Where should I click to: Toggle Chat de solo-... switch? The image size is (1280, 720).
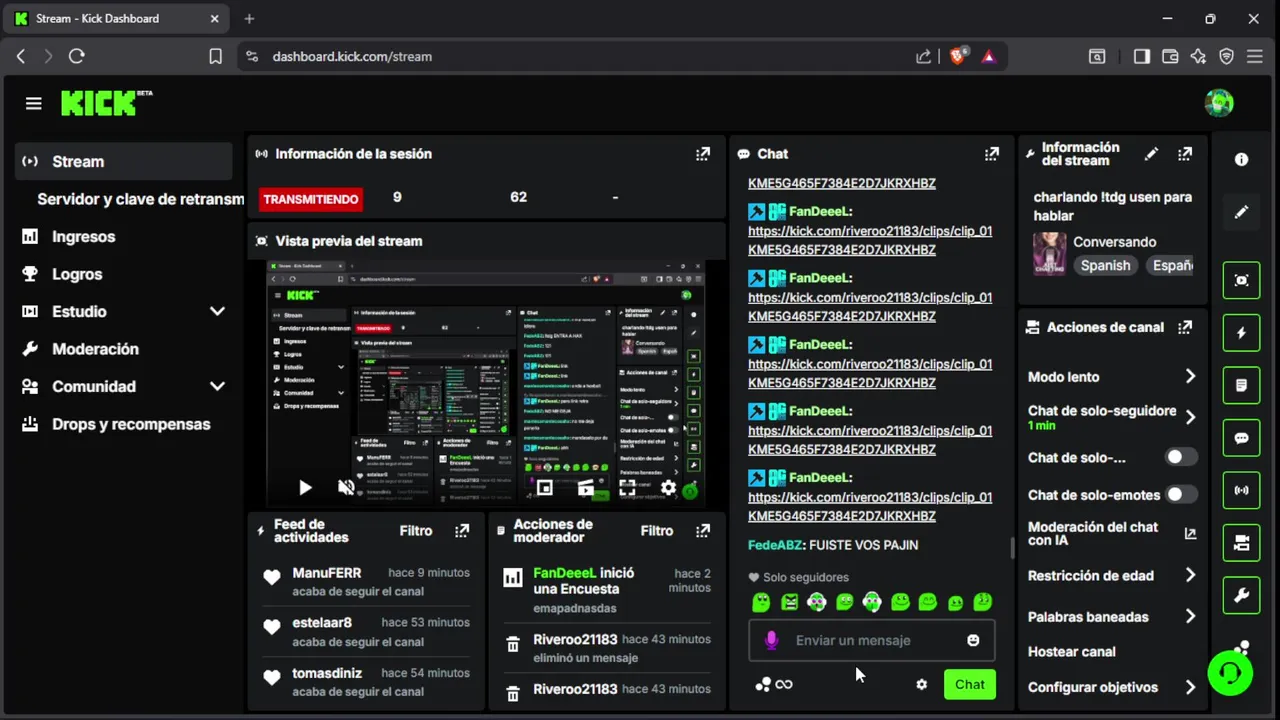pyautogui.click(x=1181, y=457)
